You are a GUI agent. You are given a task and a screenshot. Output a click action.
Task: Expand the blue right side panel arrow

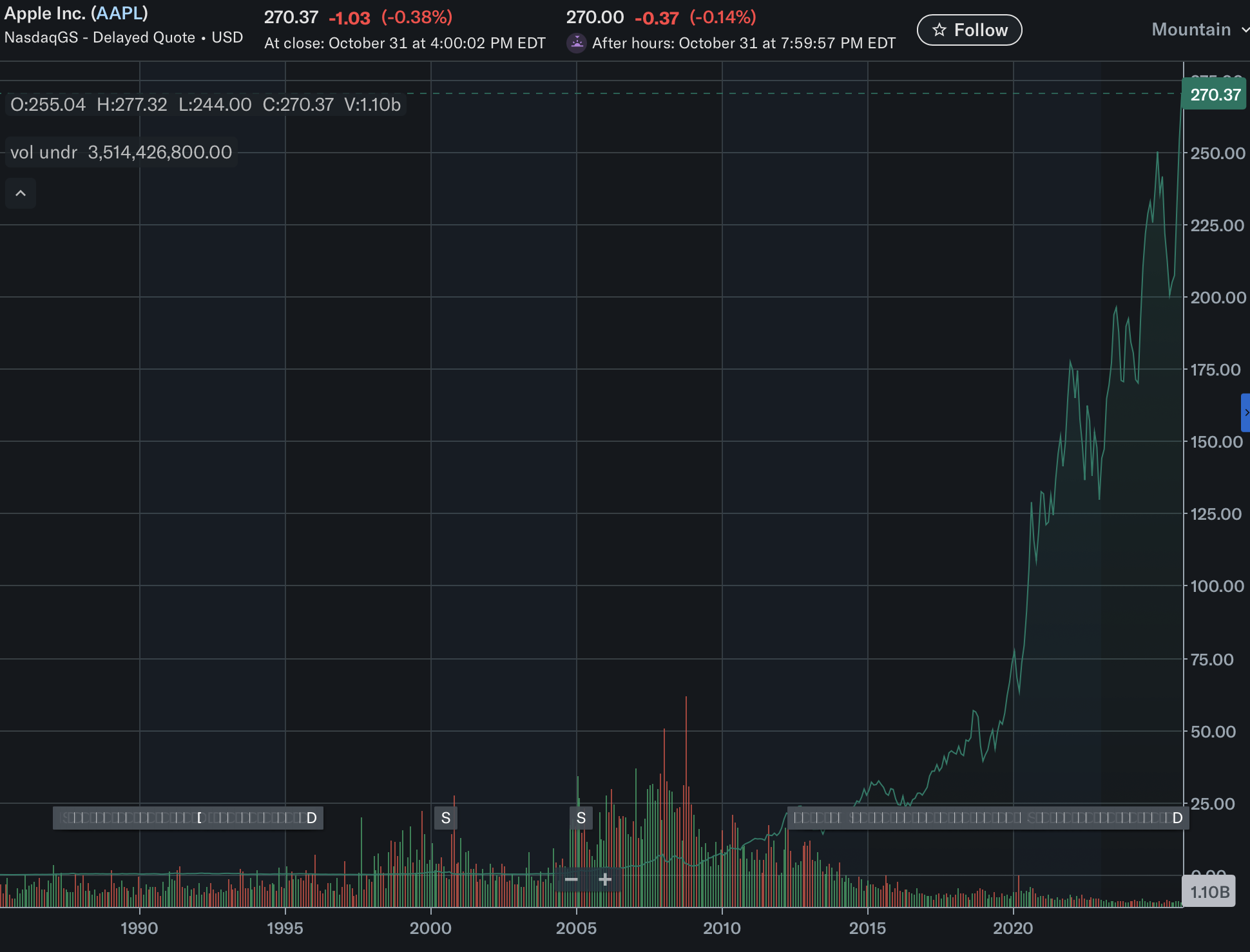[1245, 412]
